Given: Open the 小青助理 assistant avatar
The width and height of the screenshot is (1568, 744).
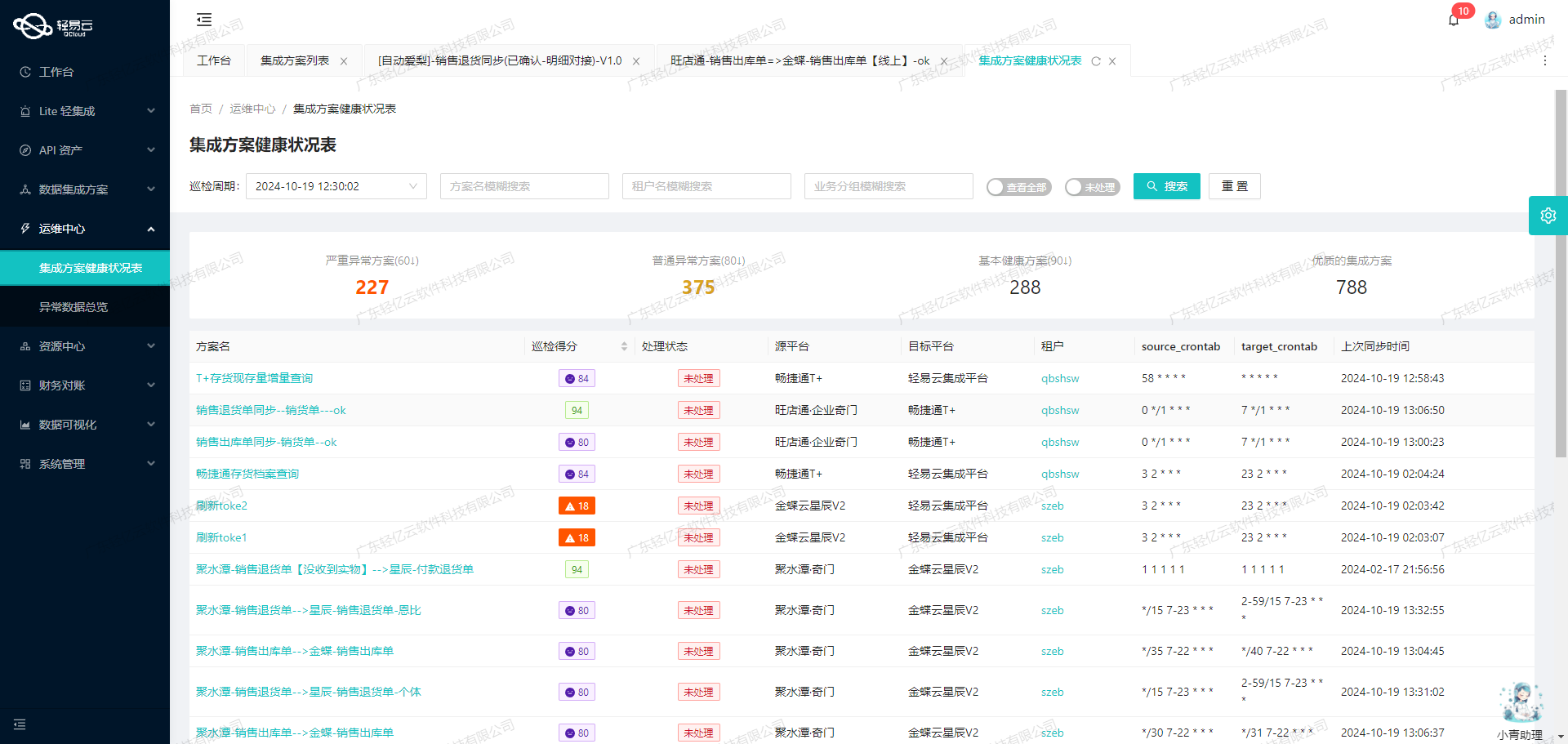Looking at the screenshot, I should pyautogui.click(x=1521, y=703).
